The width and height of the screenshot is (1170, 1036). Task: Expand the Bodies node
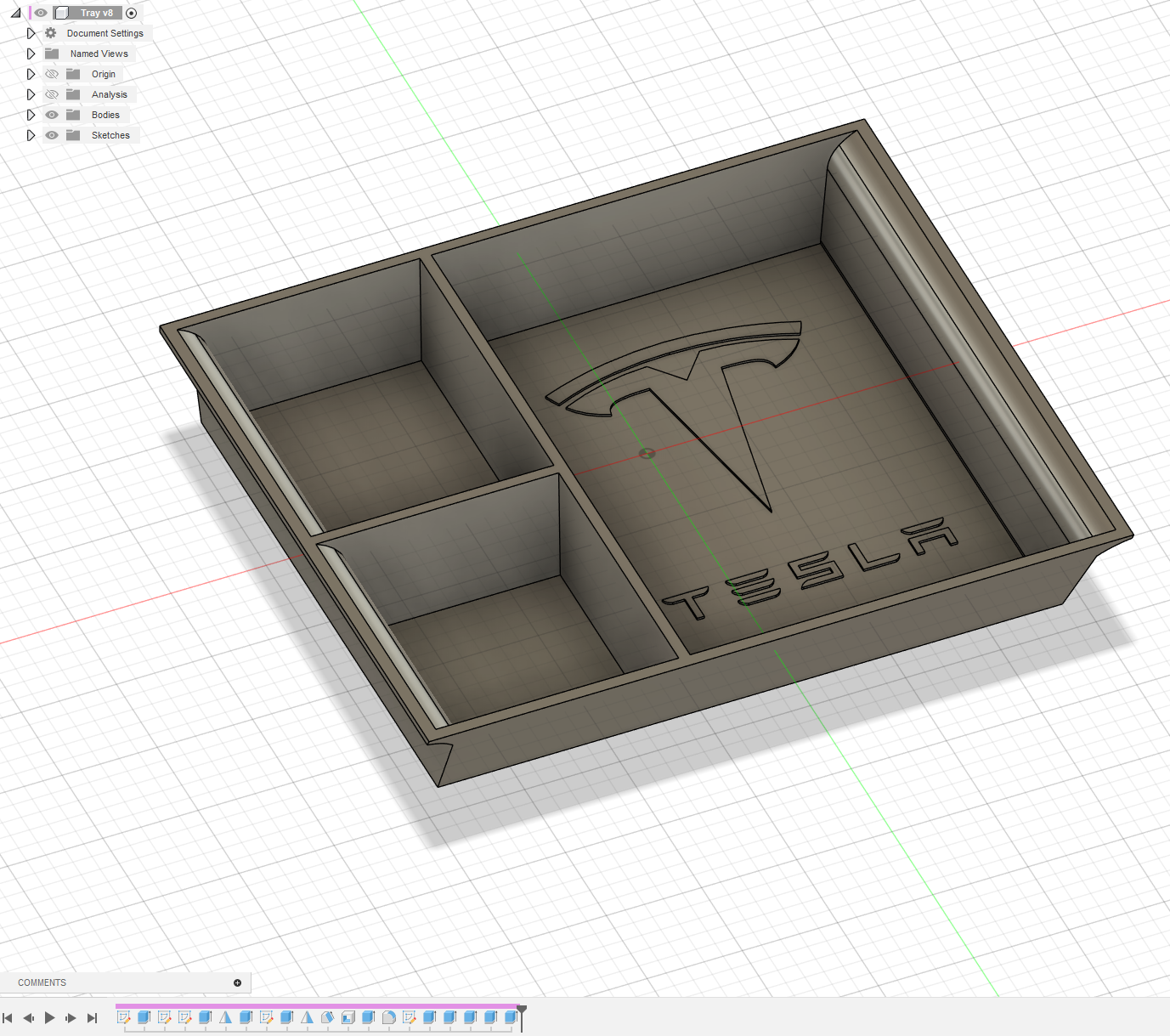pyautogui.click(x=31, y=115)
